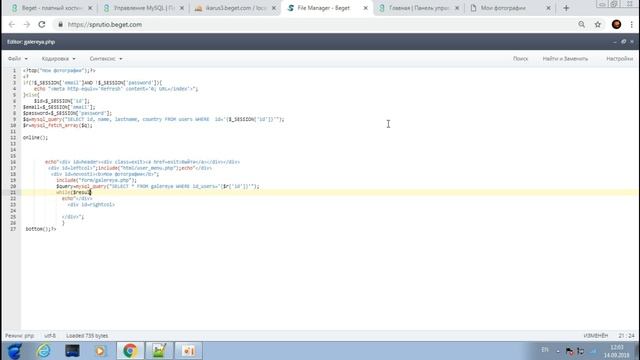Open the Windows Start menu

14,351
